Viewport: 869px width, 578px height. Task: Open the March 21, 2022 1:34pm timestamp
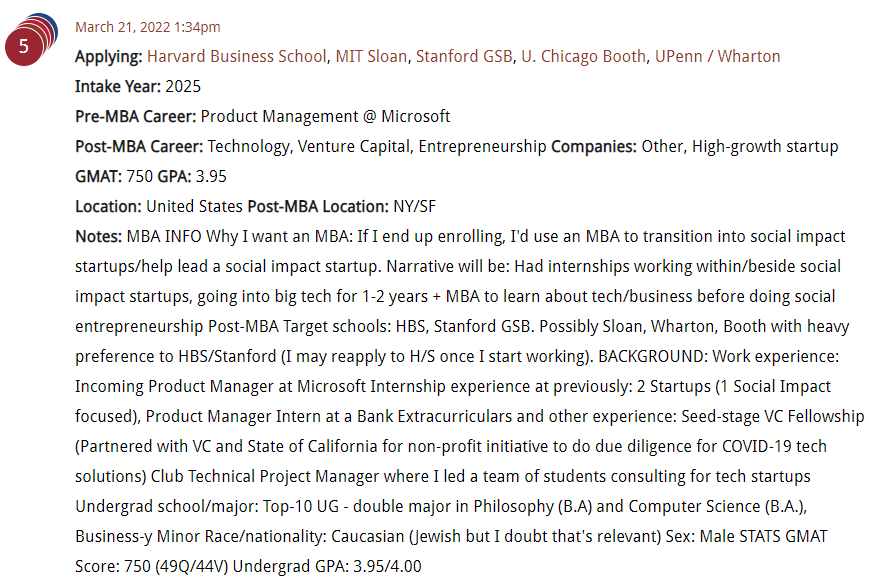[x=147, y=27]
